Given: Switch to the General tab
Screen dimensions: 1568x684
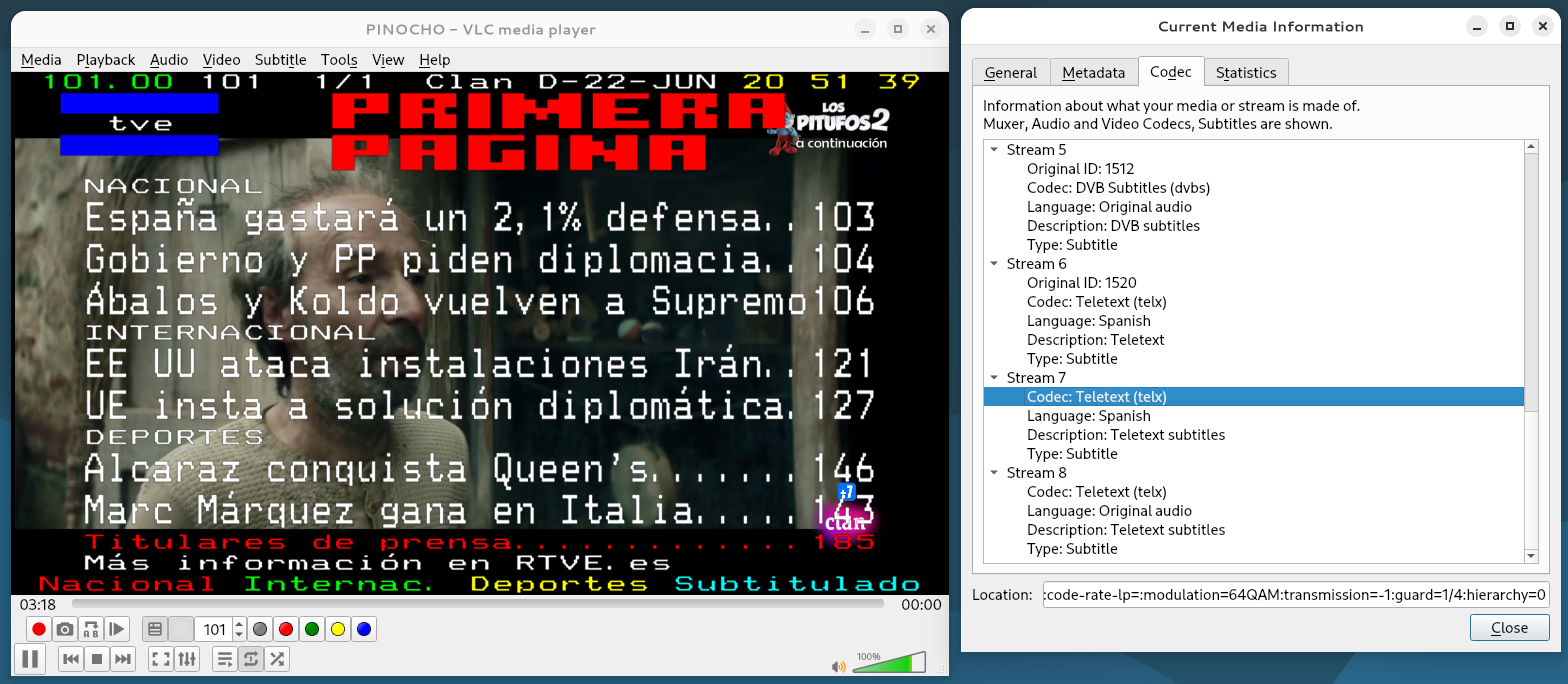Looking at the screenshot, I should coord(1011,72).
